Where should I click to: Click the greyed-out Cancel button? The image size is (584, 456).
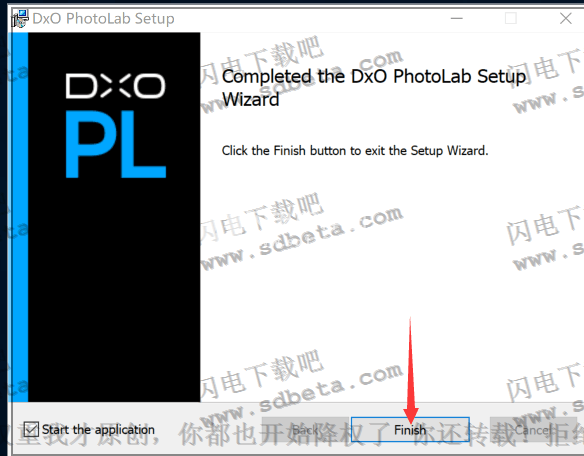click(533, 430)
